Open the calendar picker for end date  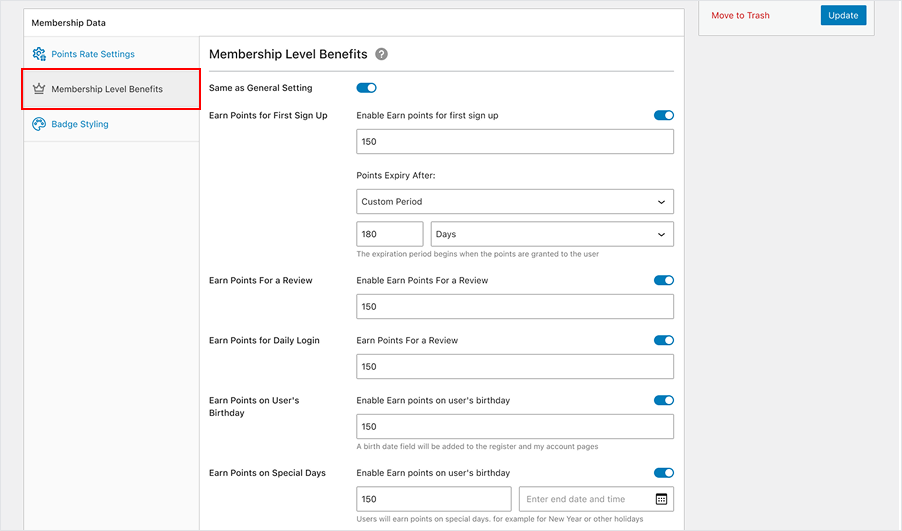pyautogui.click(x=661, y=499)
